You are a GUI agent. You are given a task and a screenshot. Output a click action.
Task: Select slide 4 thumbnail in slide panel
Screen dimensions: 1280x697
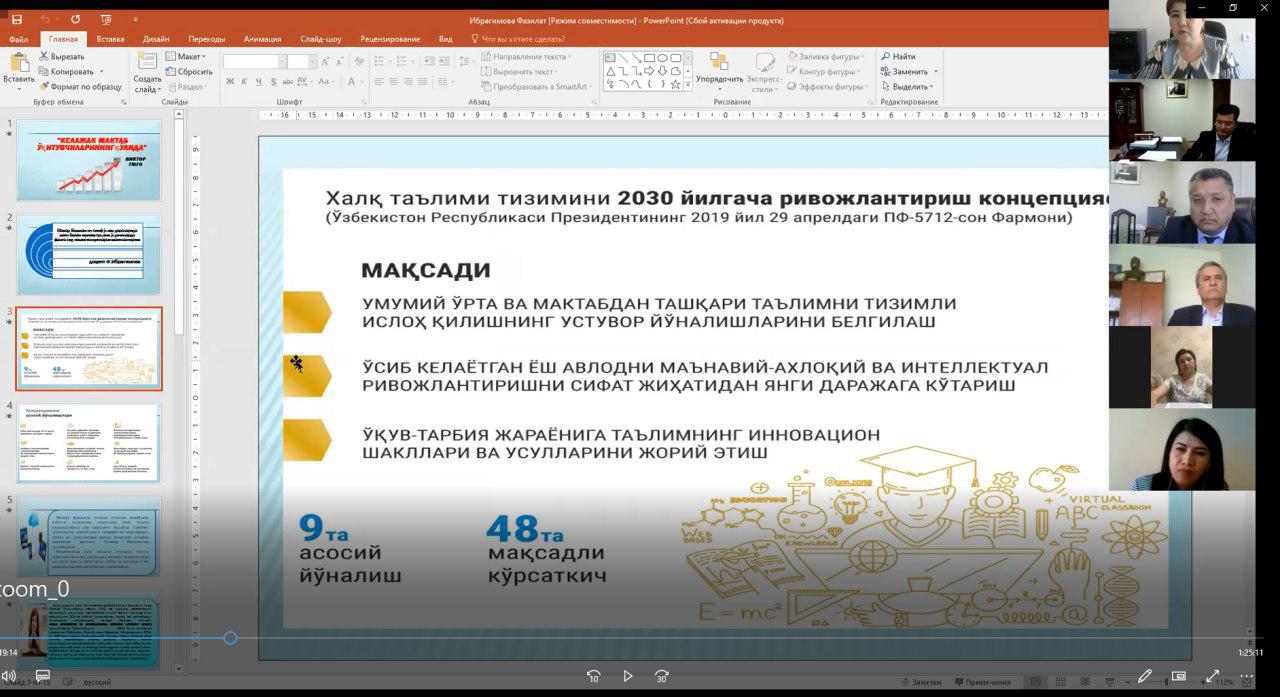(x=89, y=443)
